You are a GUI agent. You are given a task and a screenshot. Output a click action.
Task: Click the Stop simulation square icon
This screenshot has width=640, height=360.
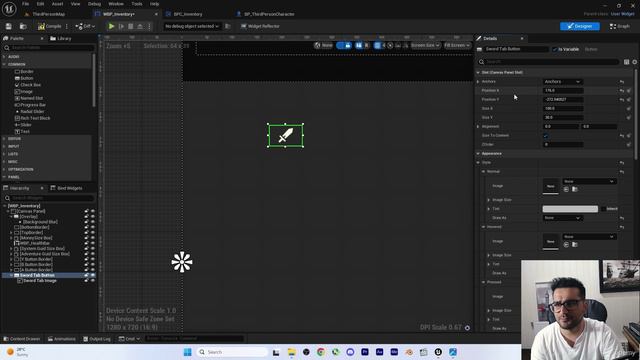point(131,26)
